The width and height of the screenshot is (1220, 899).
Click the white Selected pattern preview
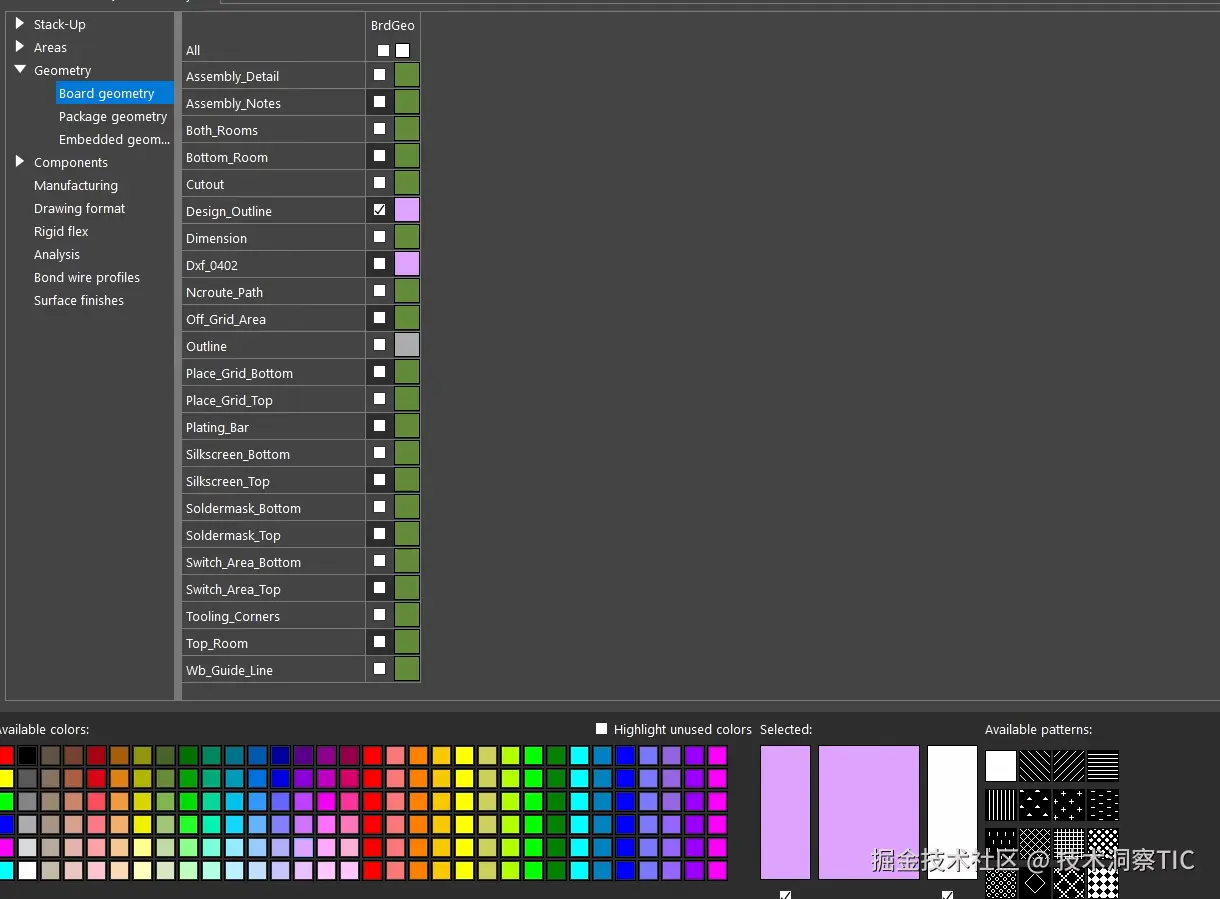[952, 812]
